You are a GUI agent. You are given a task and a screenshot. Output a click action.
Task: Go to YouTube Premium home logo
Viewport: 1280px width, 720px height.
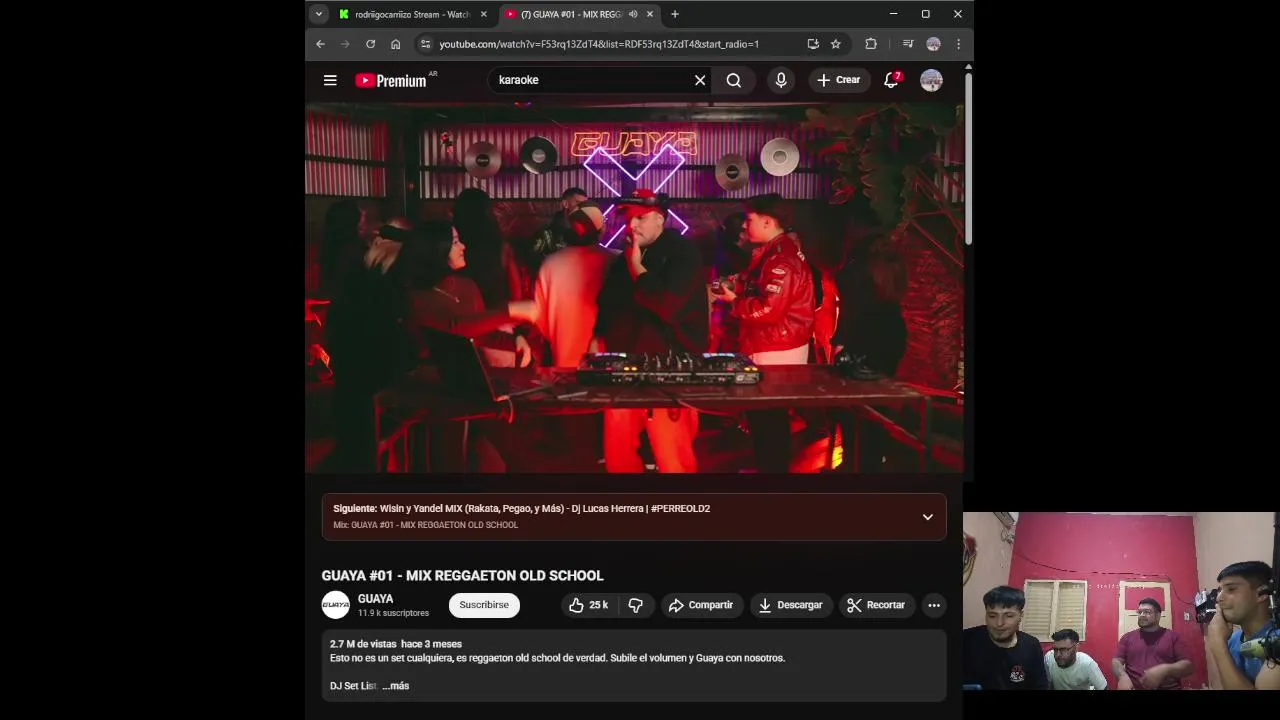pyautogui.click(x=391, y=81)
